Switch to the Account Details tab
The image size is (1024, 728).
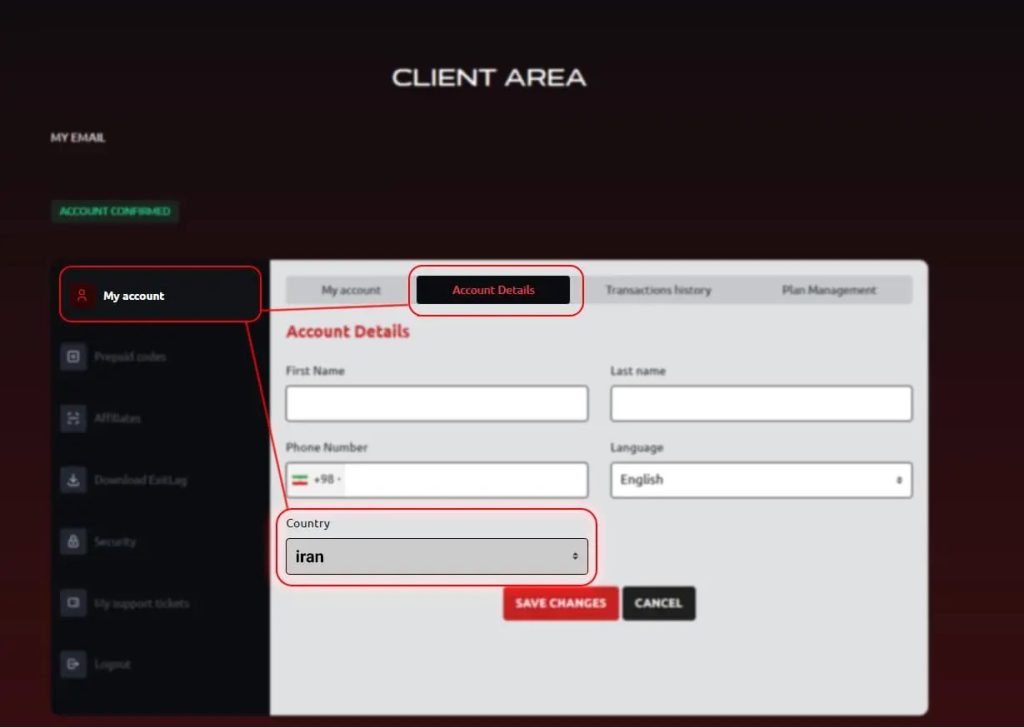tap(493, 290)
